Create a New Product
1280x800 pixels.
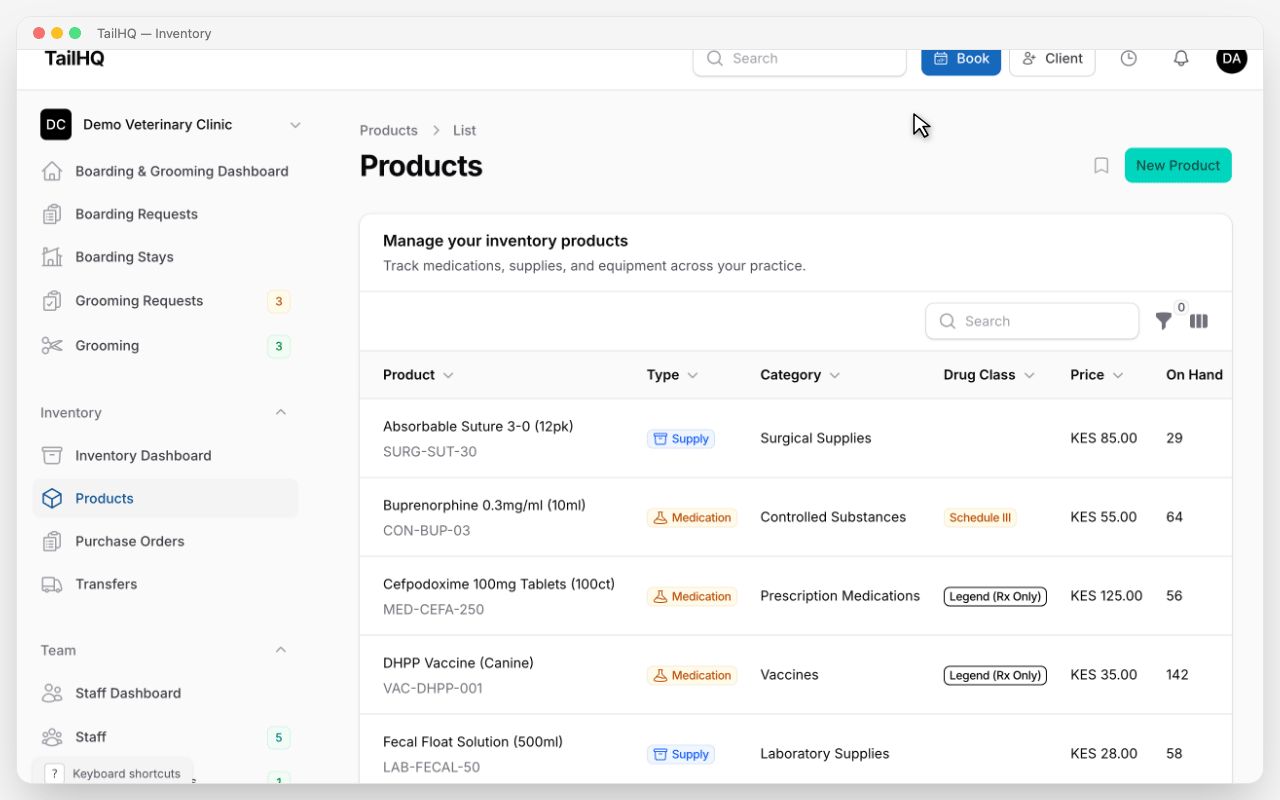pyautogui.click(x=1178, y=165)
